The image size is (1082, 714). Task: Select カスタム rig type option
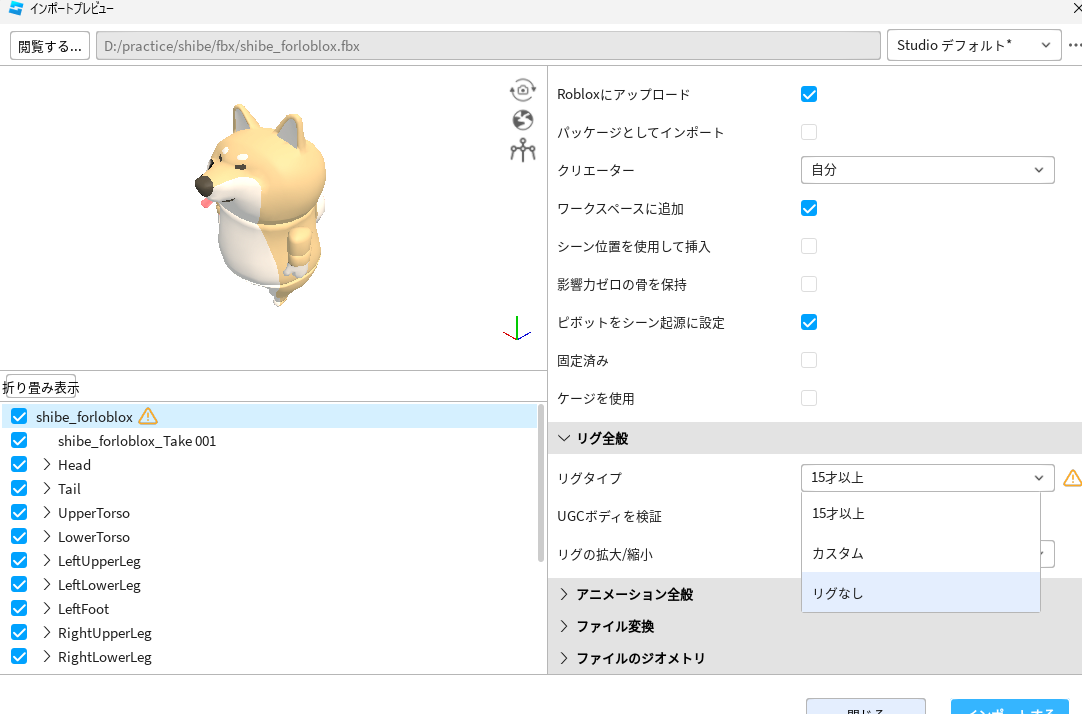(x=921, y=553)
